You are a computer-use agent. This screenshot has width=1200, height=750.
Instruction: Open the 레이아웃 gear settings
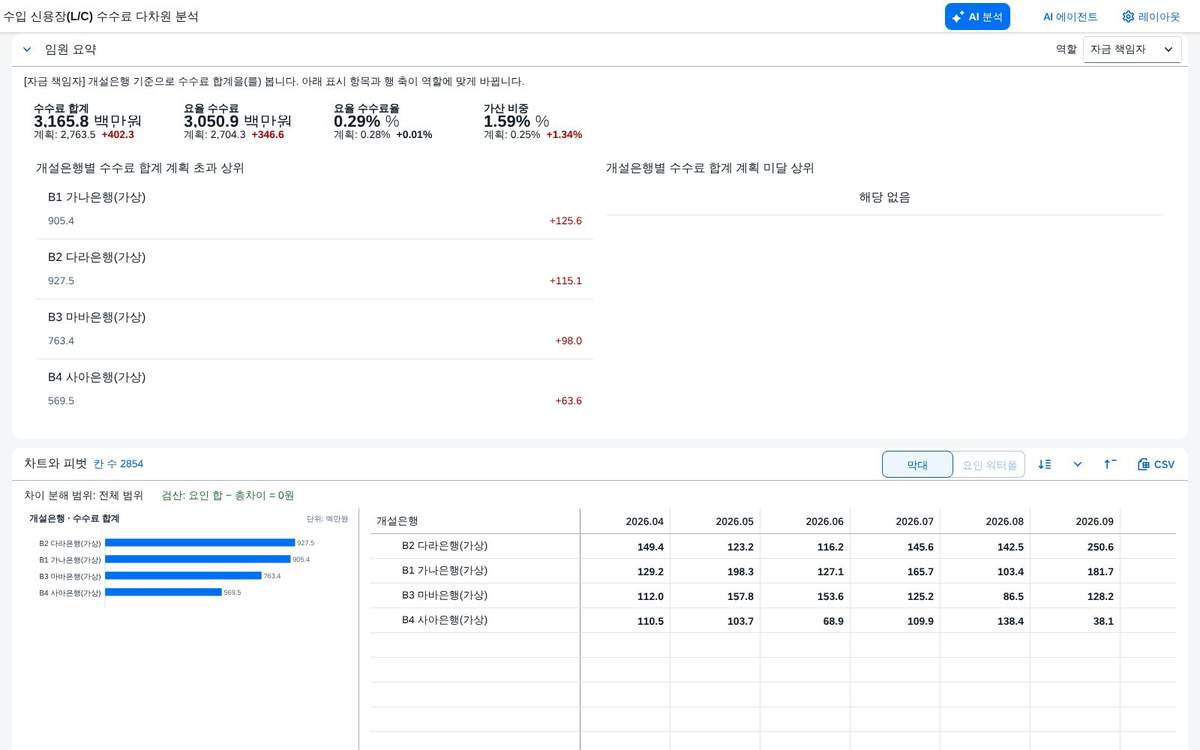[1151, 16]
